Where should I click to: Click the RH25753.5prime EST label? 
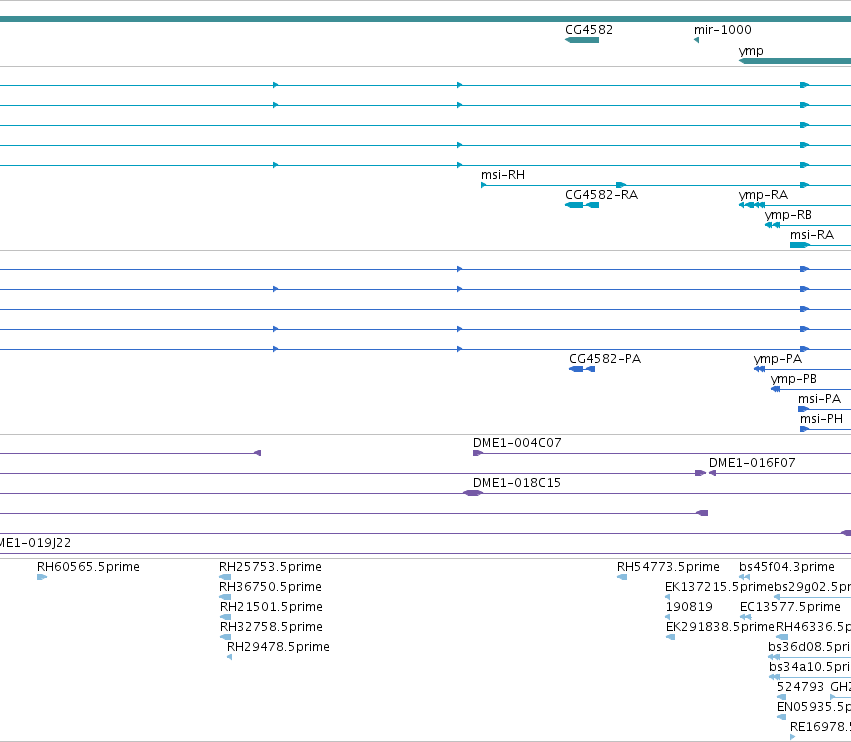[x=270, y=567]
